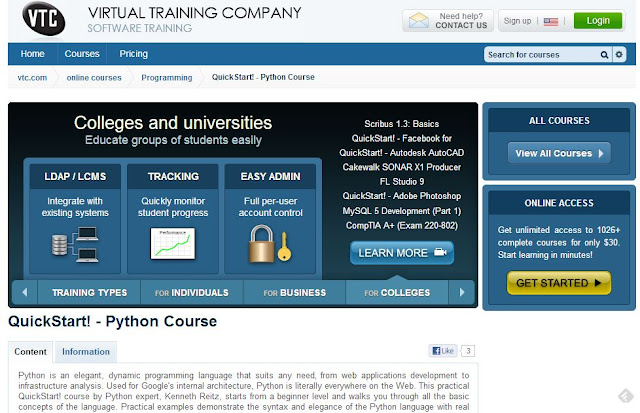Click the online courses breadcrumb link
640x413 pixels.
[94, 78]
